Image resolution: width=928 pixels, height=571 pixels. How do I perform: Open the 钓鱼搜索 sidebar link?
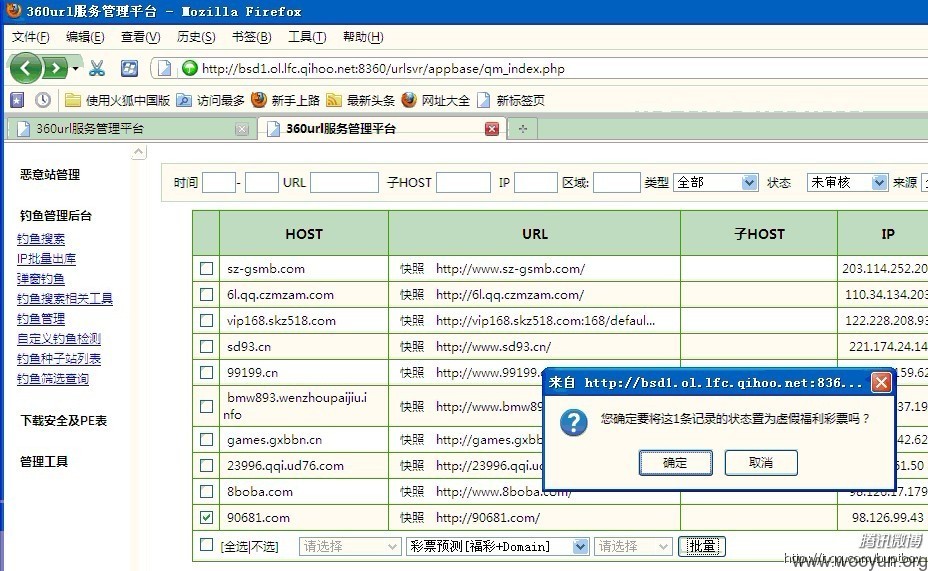pos(41,238)
